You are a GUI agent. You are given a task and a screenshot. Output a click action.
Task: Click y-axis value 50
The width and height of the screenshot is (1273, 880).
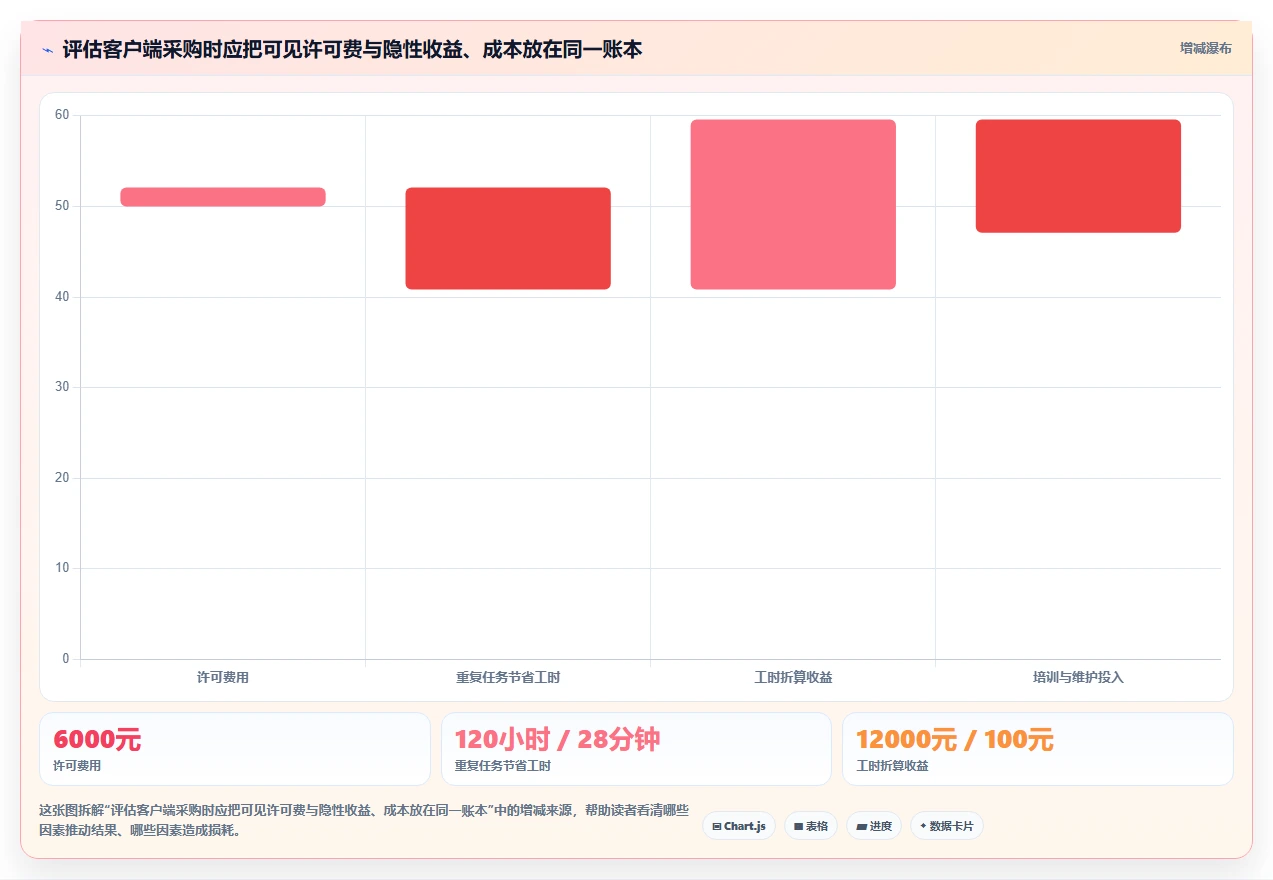coord(62,206)
